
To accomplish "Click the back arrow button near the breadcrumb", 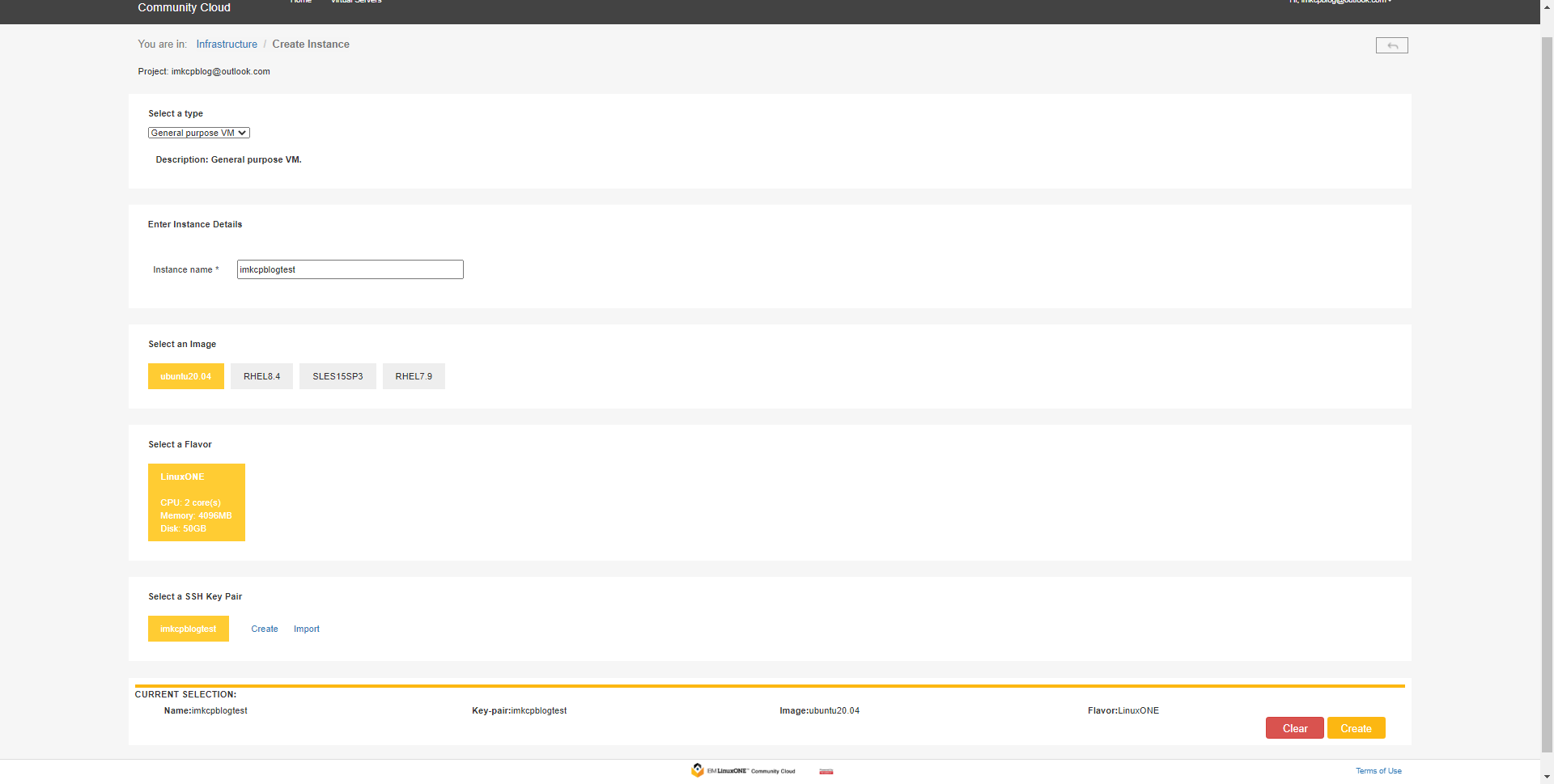I will coord(1391,45).
